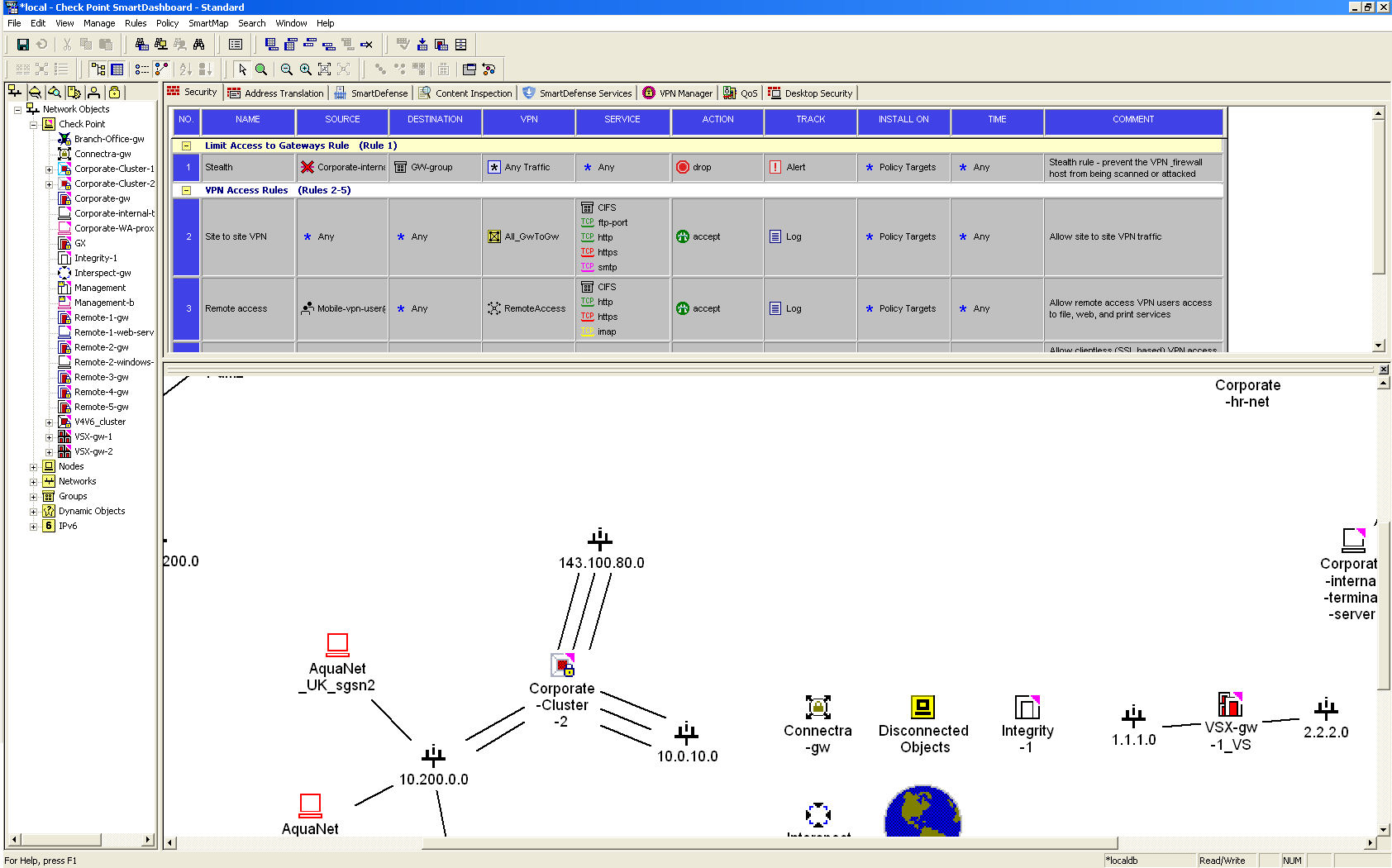Switch to the Desktop Security tab

pos(811,93)
